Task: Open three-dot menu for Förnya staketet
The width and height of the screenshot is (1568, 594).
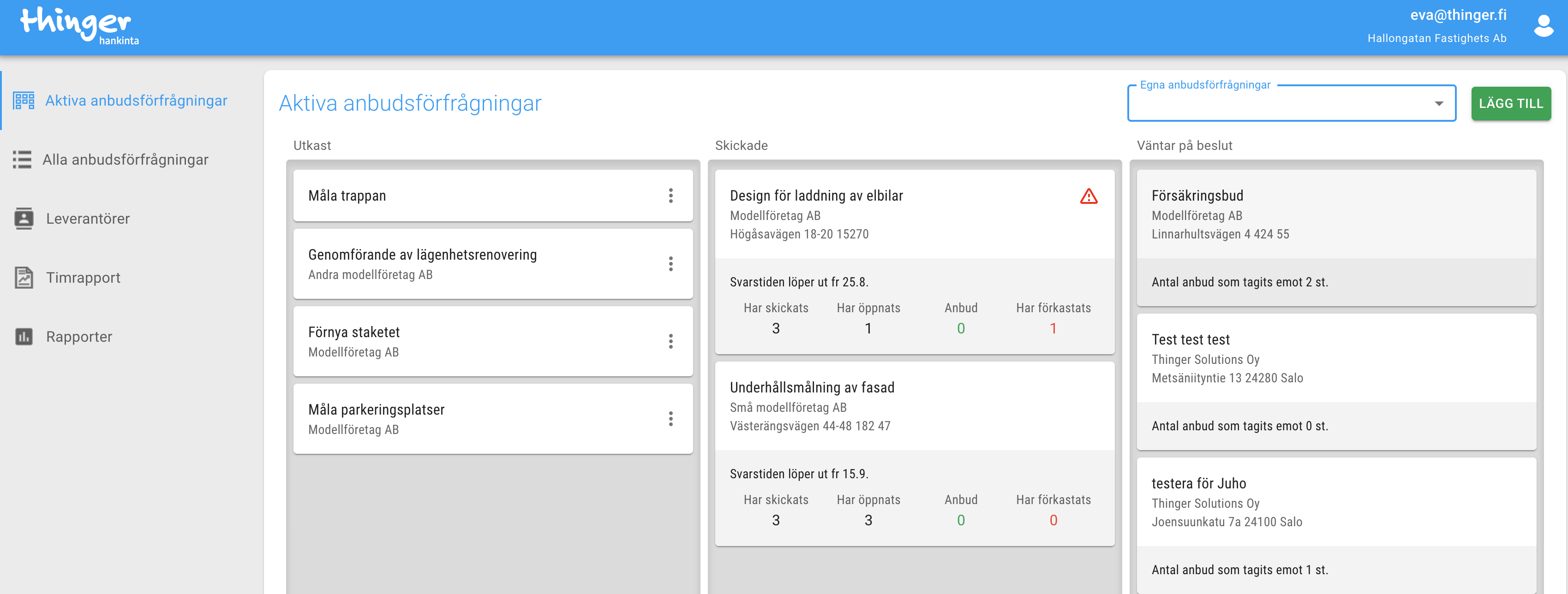Action: point(670,341)
